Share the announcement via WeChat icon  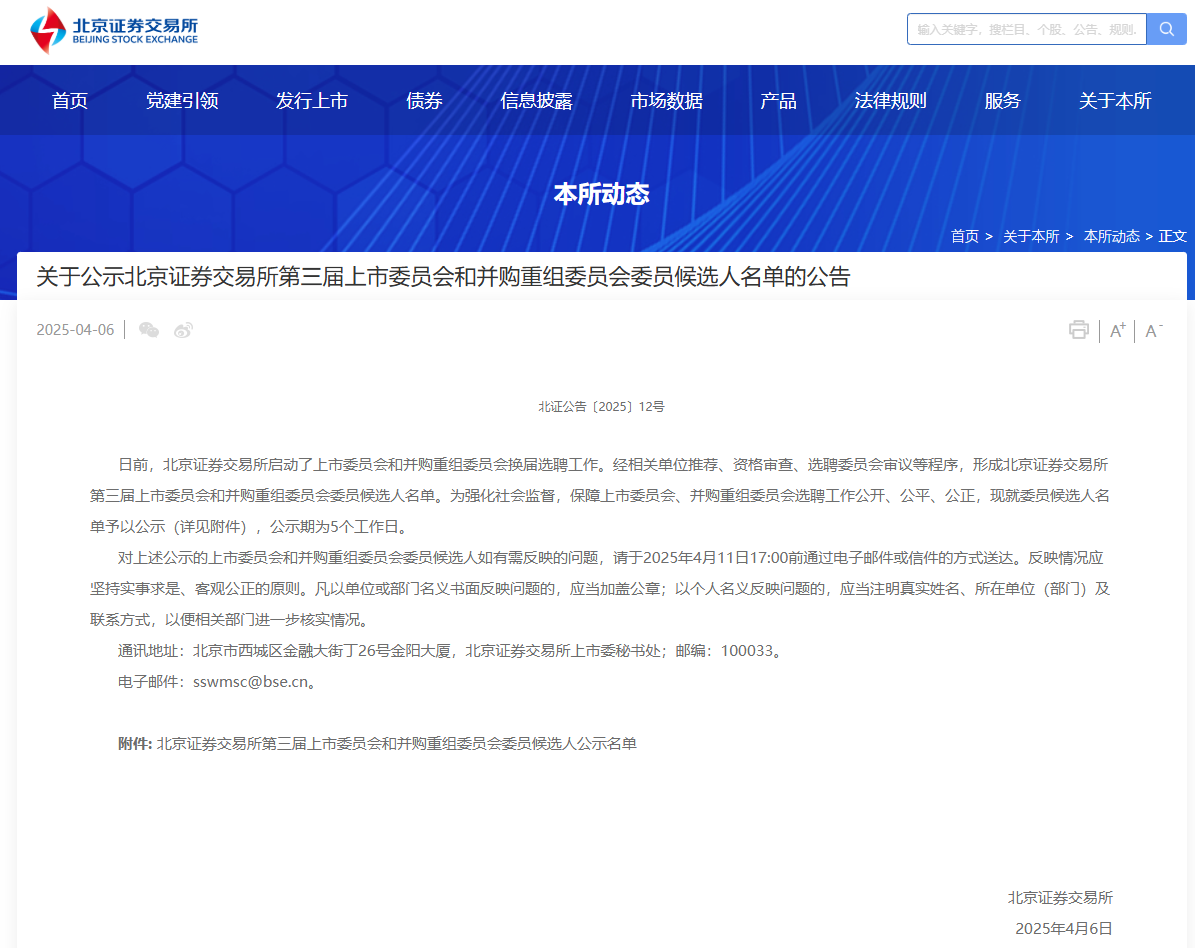[x=149, y=330]
